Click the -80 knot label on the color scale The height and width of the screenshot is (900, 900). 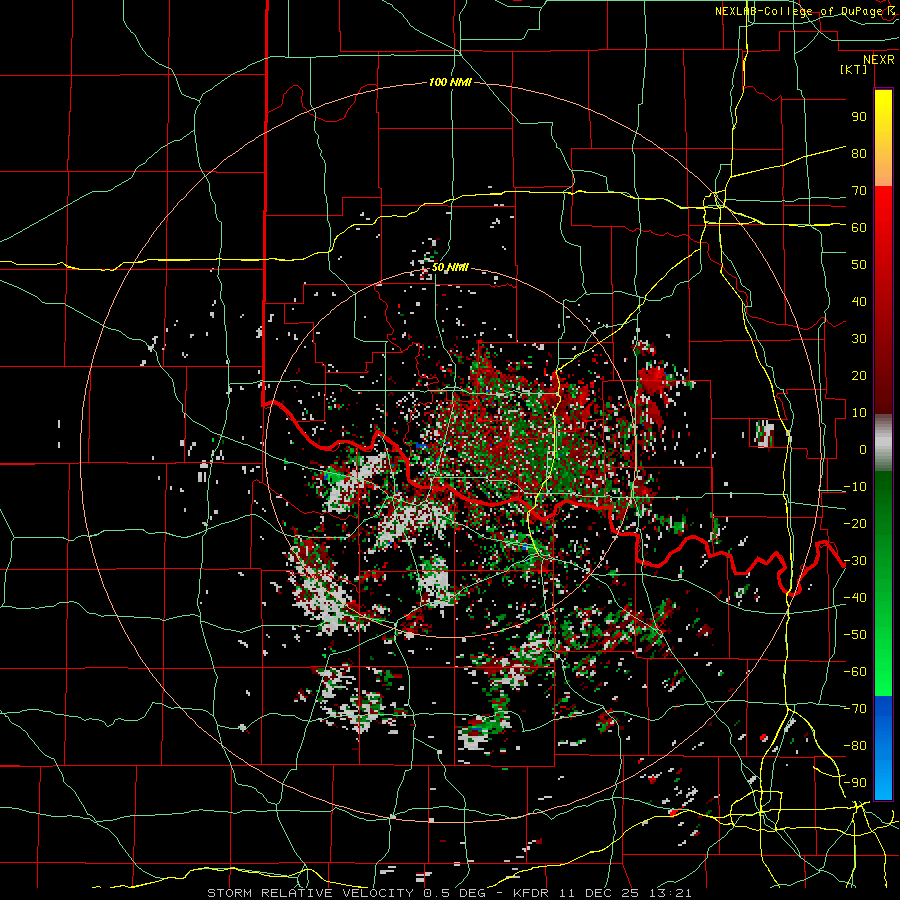pyautogui.click(x=855, y=746)
